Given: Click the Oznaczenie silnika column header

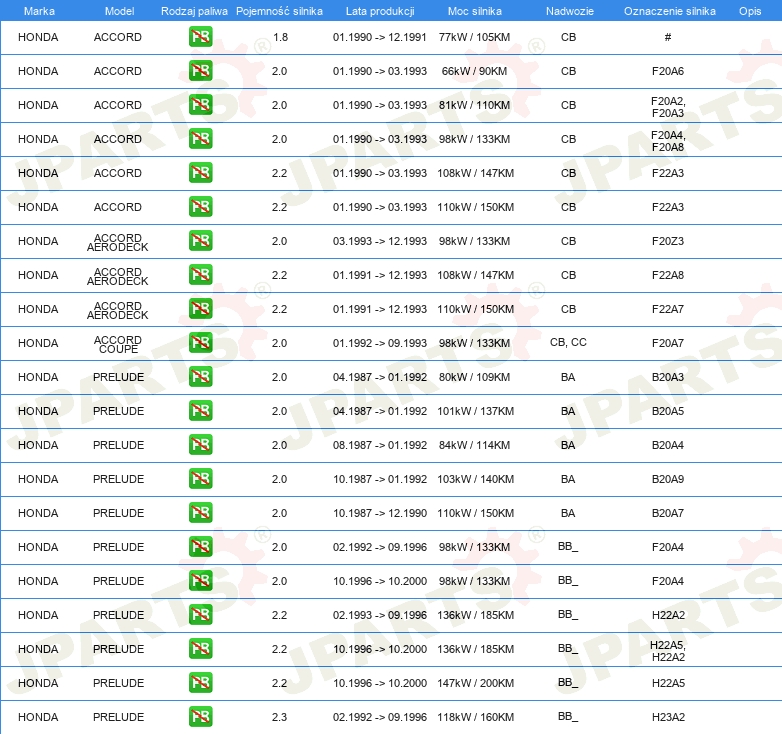Looking at the screenshot, I should click(669, 11).
